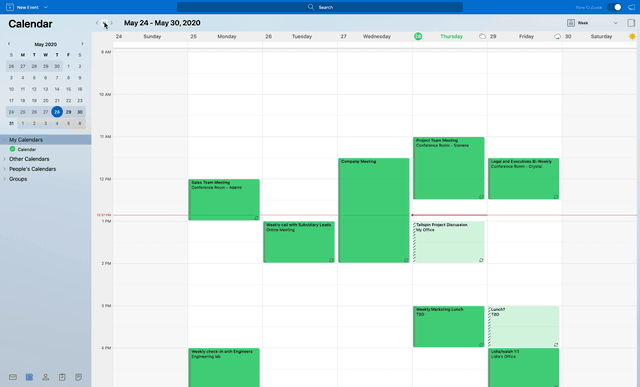The width and height of the screenshot is (640, 387).
Task: Click the announcements megaphone icon at top right
Action: (x=631, y=7)
